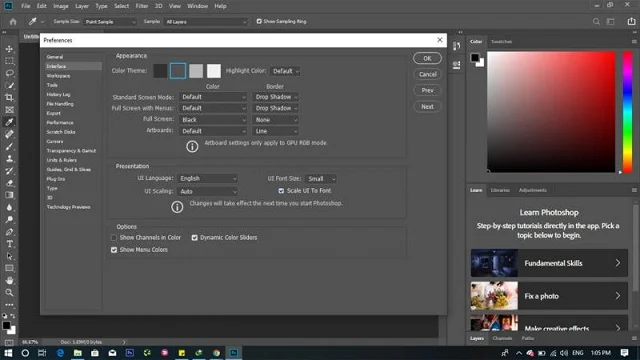This screenshot has height=360, width=640.
Task: Select the Lasso tool
Action: coord(9,73)
